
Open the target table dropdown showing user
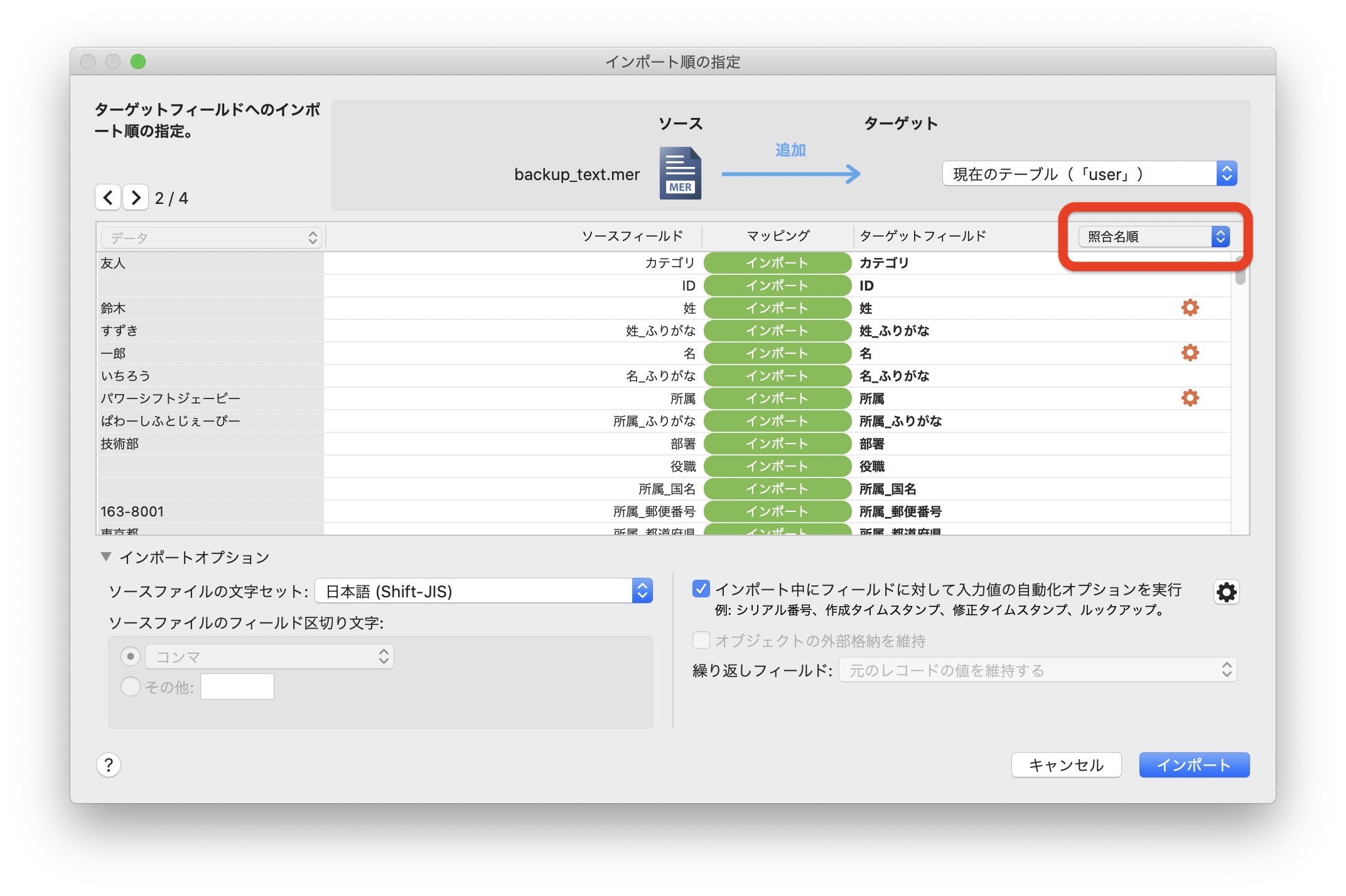pos(1089,174)
